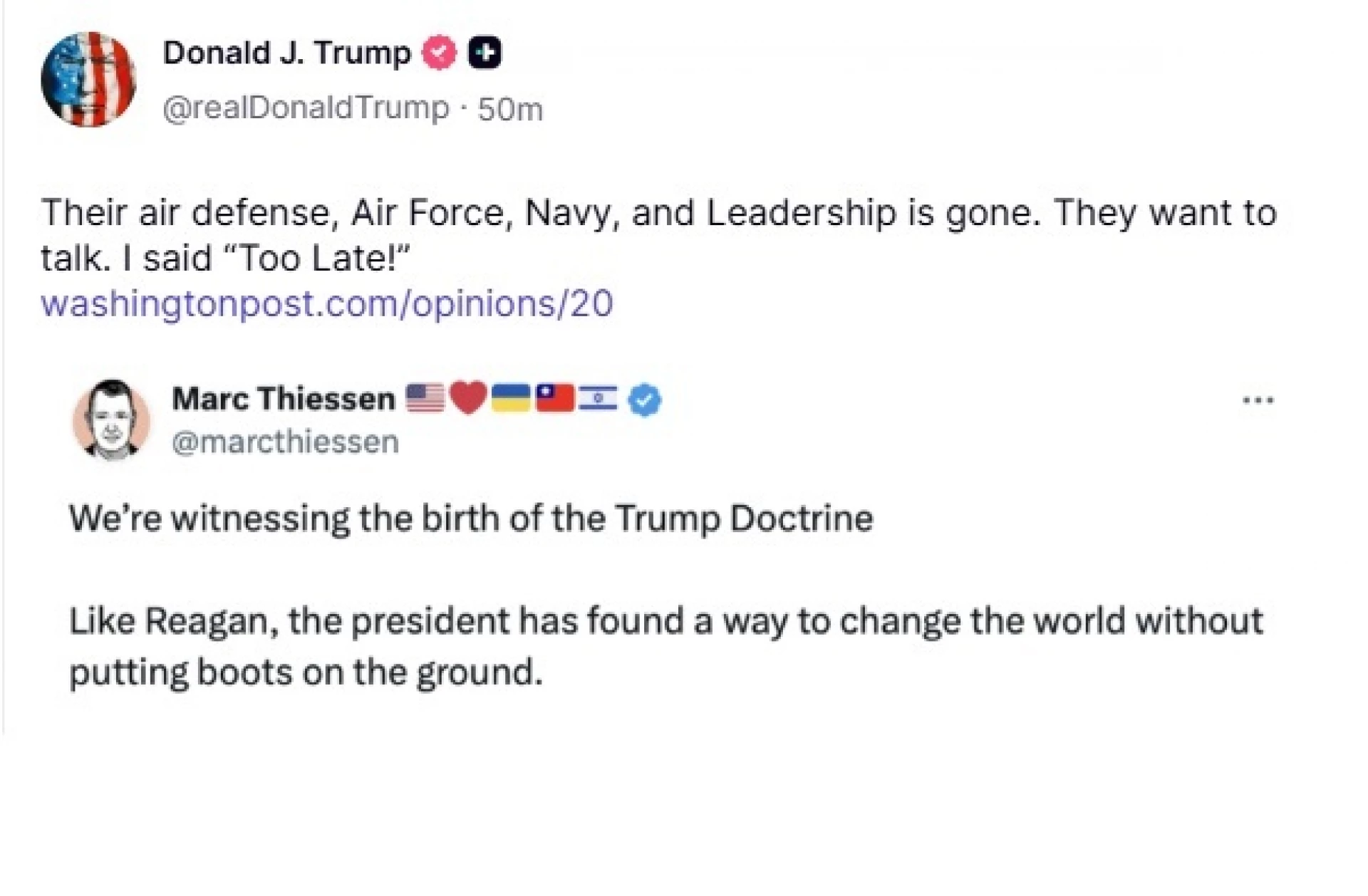This screenshot has width=1368, height=896.
Task: Click the red heart emoji
Action: click(x=468, y=398)
